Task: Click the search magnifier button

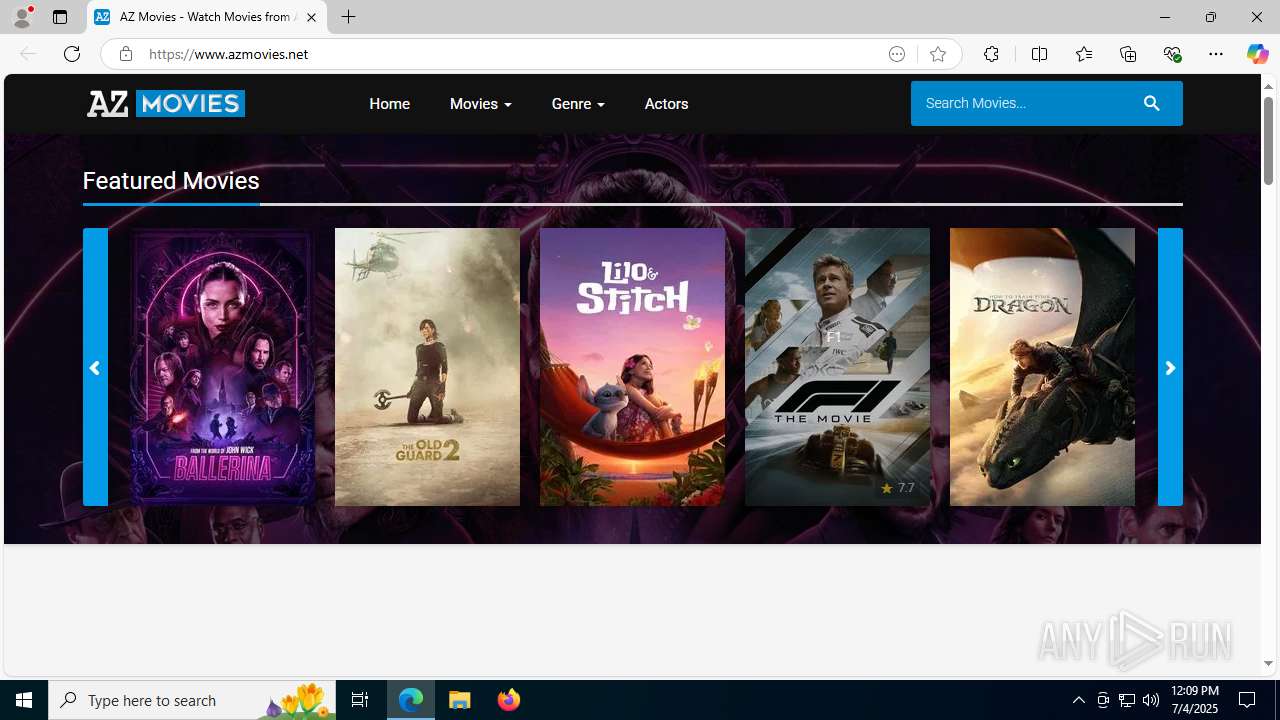Action: [1152, 103]
